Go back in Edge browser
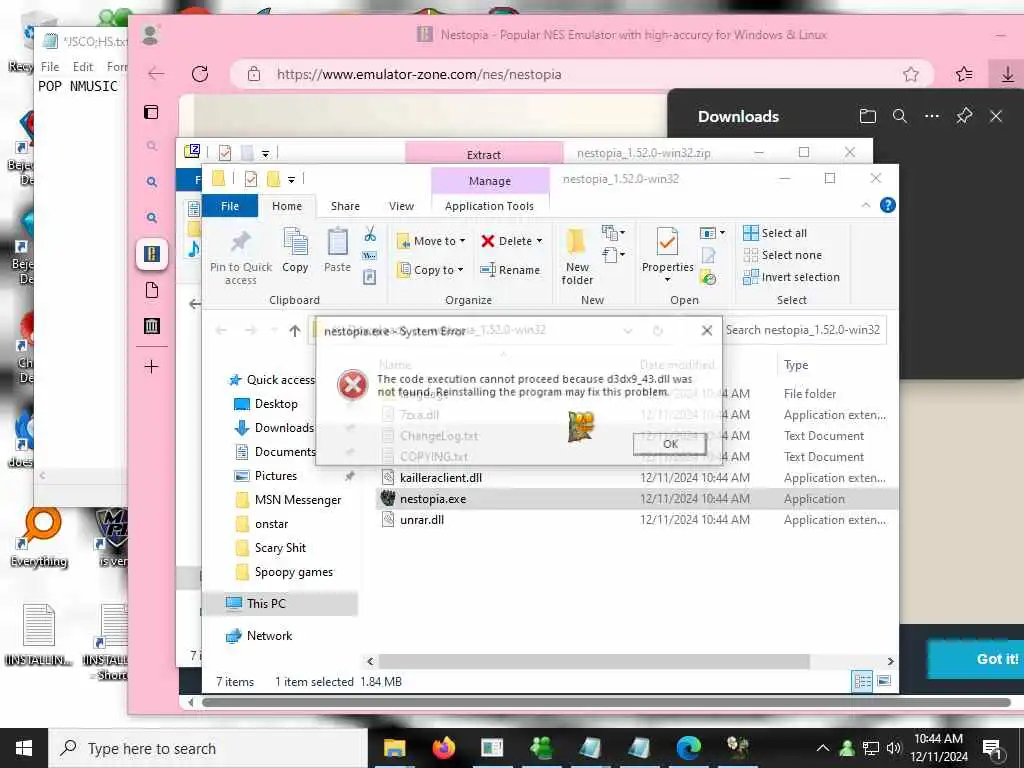Viewport: 1024px width, 768px height. [156, 74]
